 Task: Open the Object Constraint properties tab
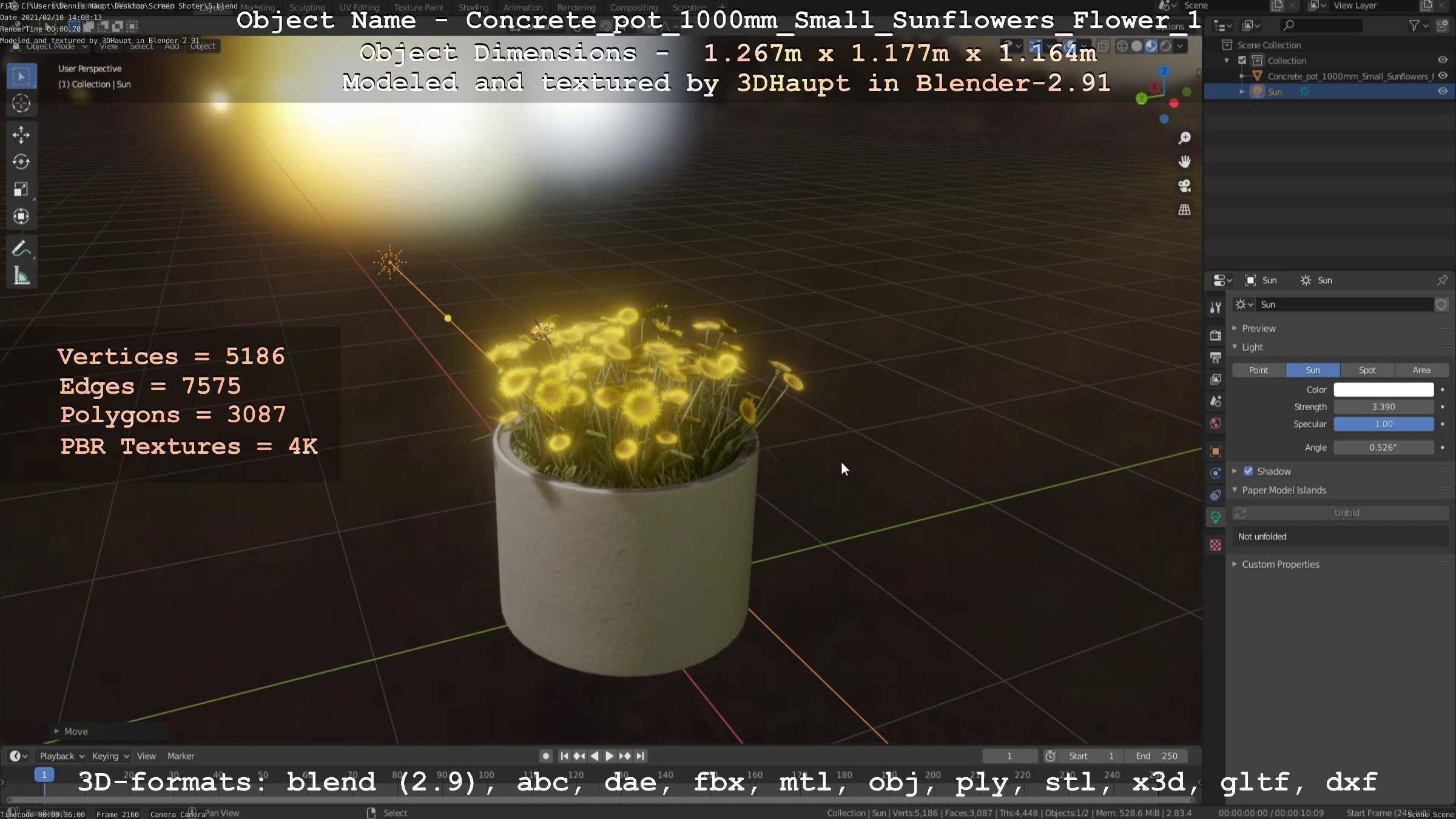coord(1215,495)
